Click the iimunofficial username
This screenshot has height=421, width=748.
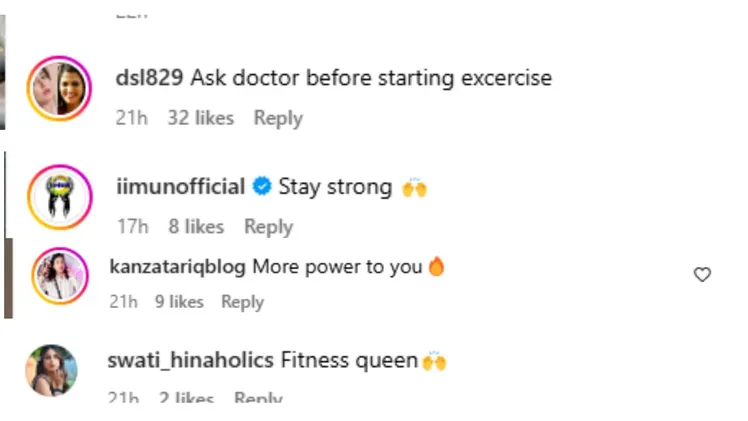181,186
